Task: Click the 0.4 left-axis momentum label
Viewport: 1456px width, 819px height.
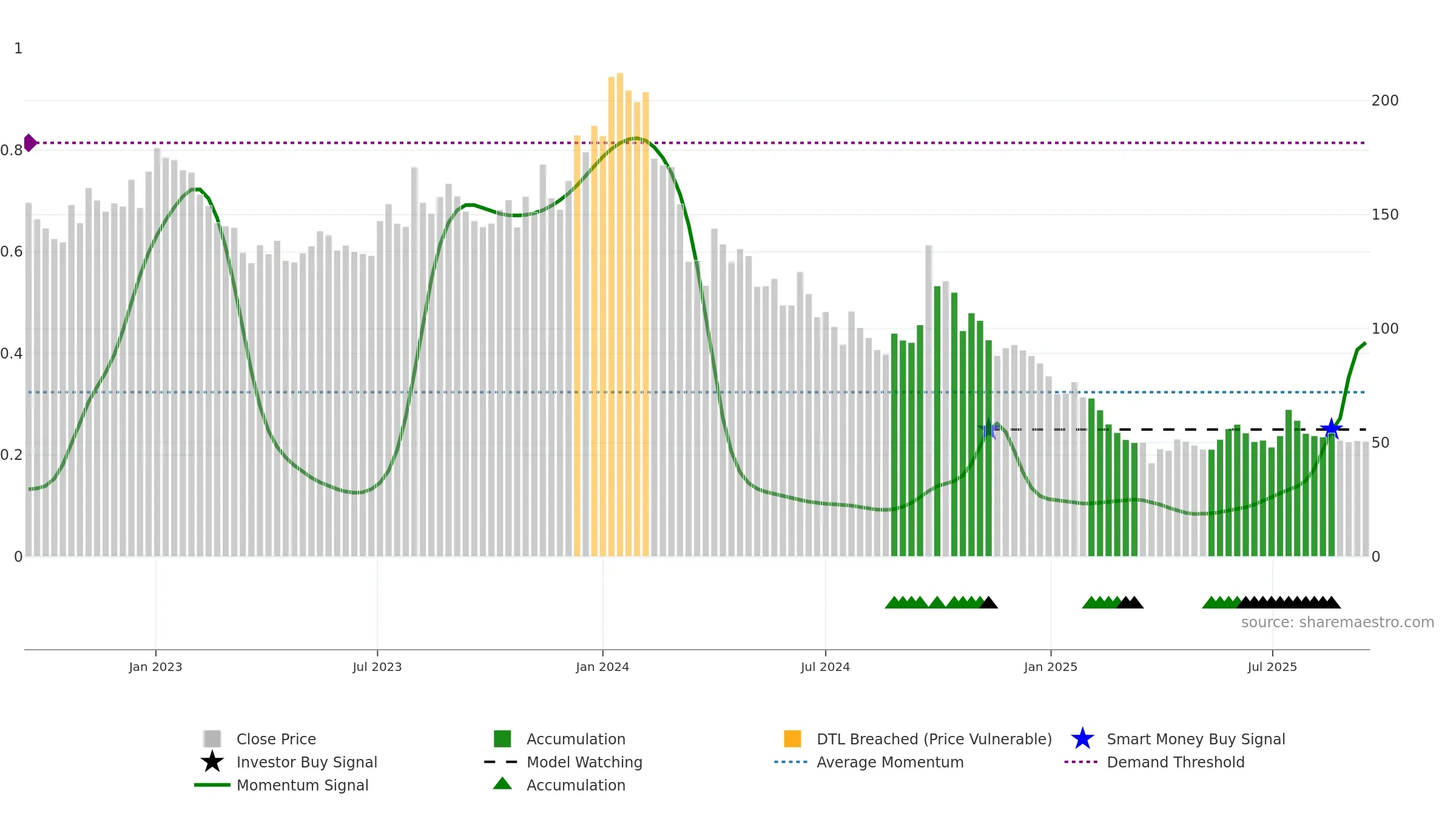Action: [12, 354]
